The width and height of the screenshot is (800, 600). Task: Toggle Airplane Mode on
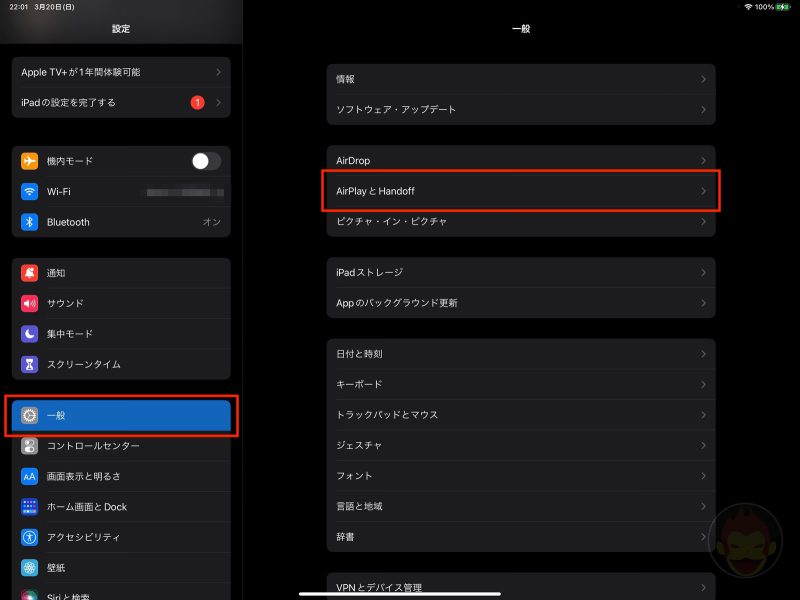pos(205,161)
